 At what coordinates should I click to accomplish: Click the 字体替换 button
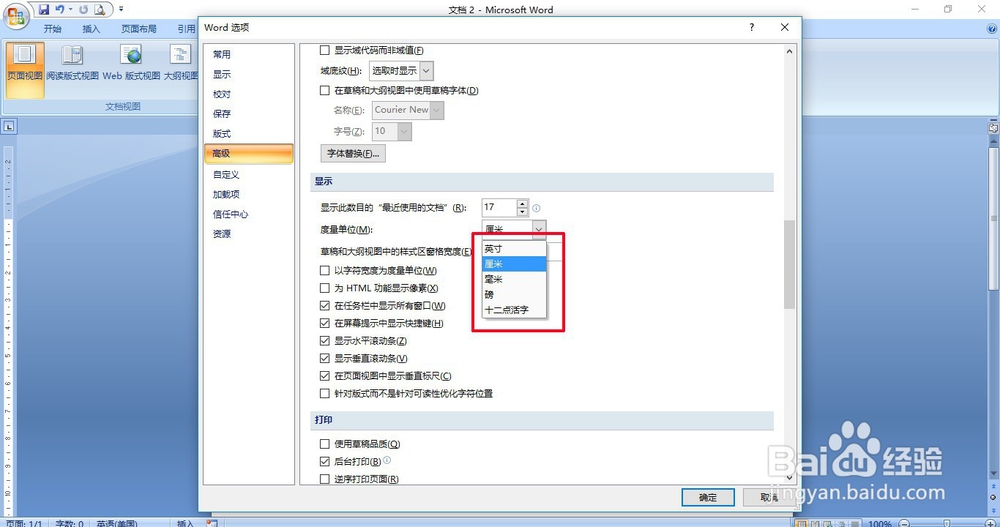tap(353, 153)
